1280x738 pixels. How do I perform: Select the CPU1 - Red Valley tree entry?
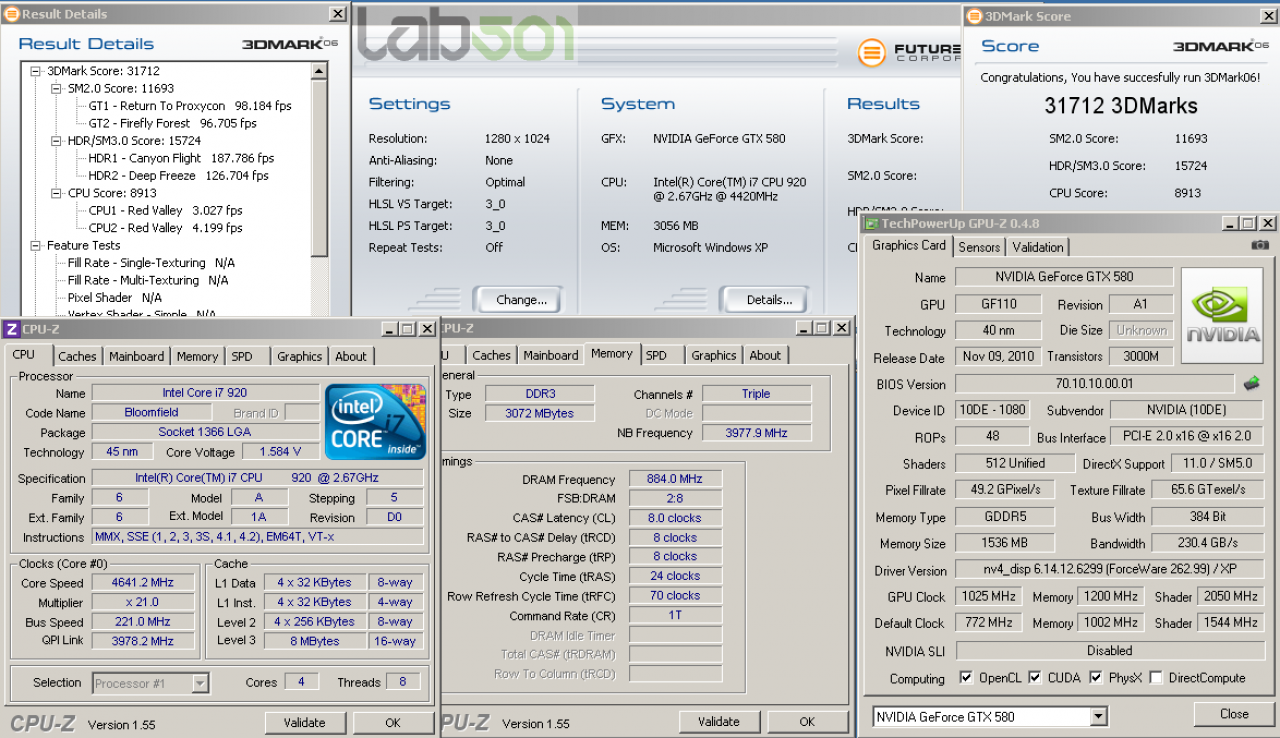pyautogui.click(x=165, y=210)
